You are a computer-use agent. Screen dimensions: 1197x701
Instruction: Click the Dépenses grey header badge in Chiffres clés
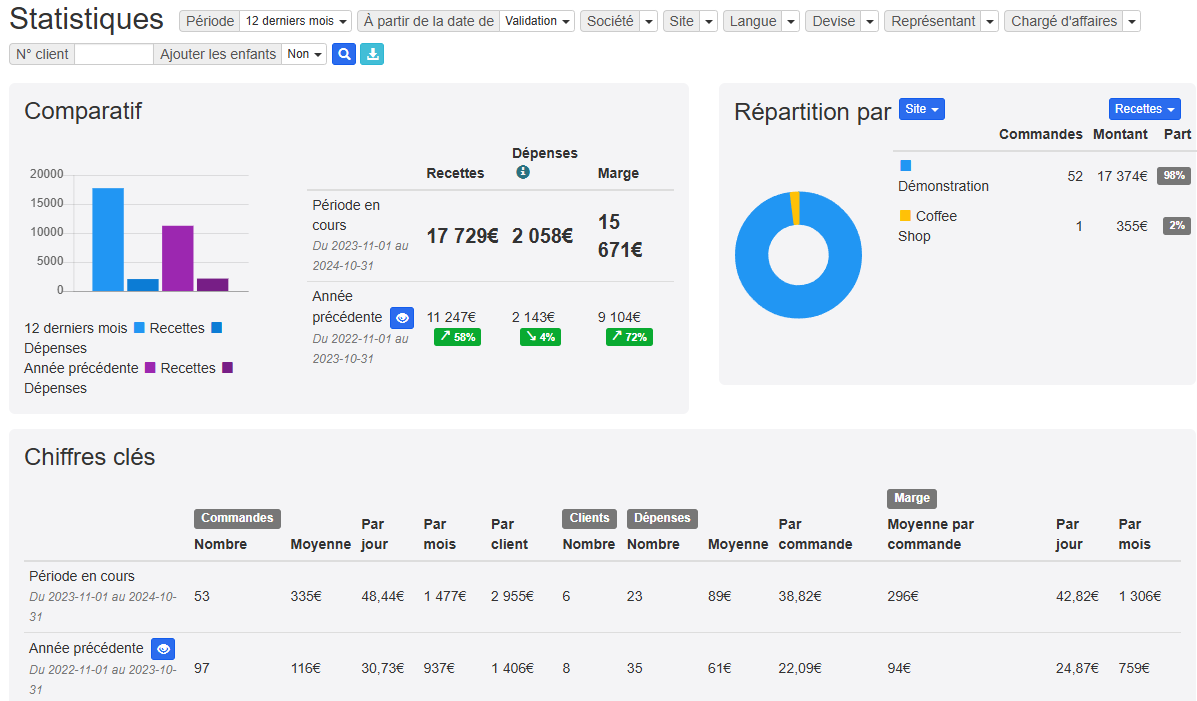pos(662,518)
